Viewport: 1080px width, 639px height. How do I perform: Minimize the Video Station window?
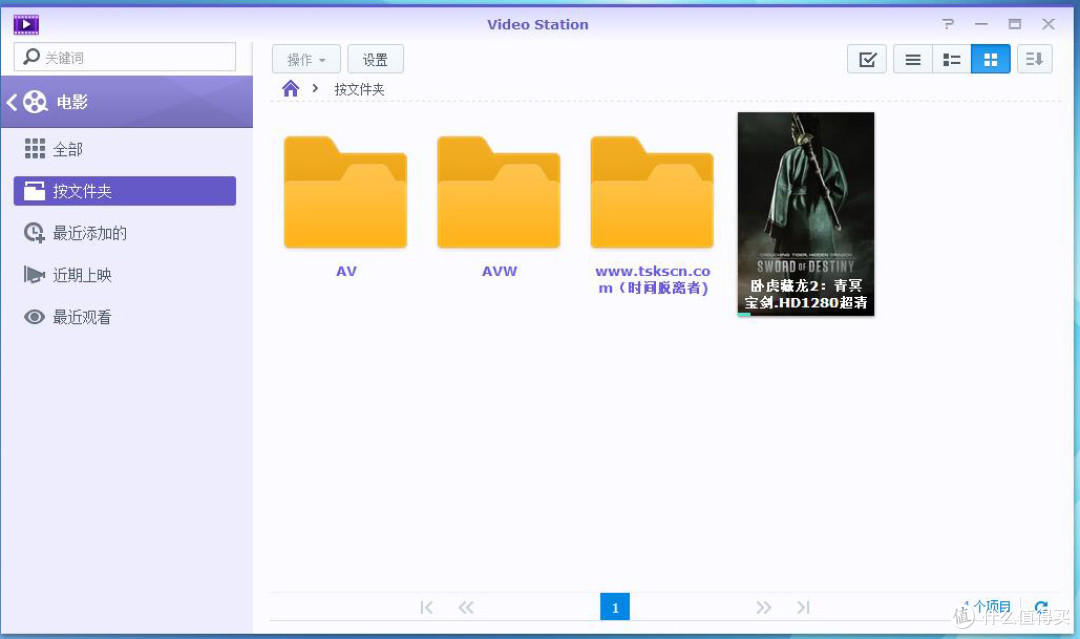[x=982, y=24]
